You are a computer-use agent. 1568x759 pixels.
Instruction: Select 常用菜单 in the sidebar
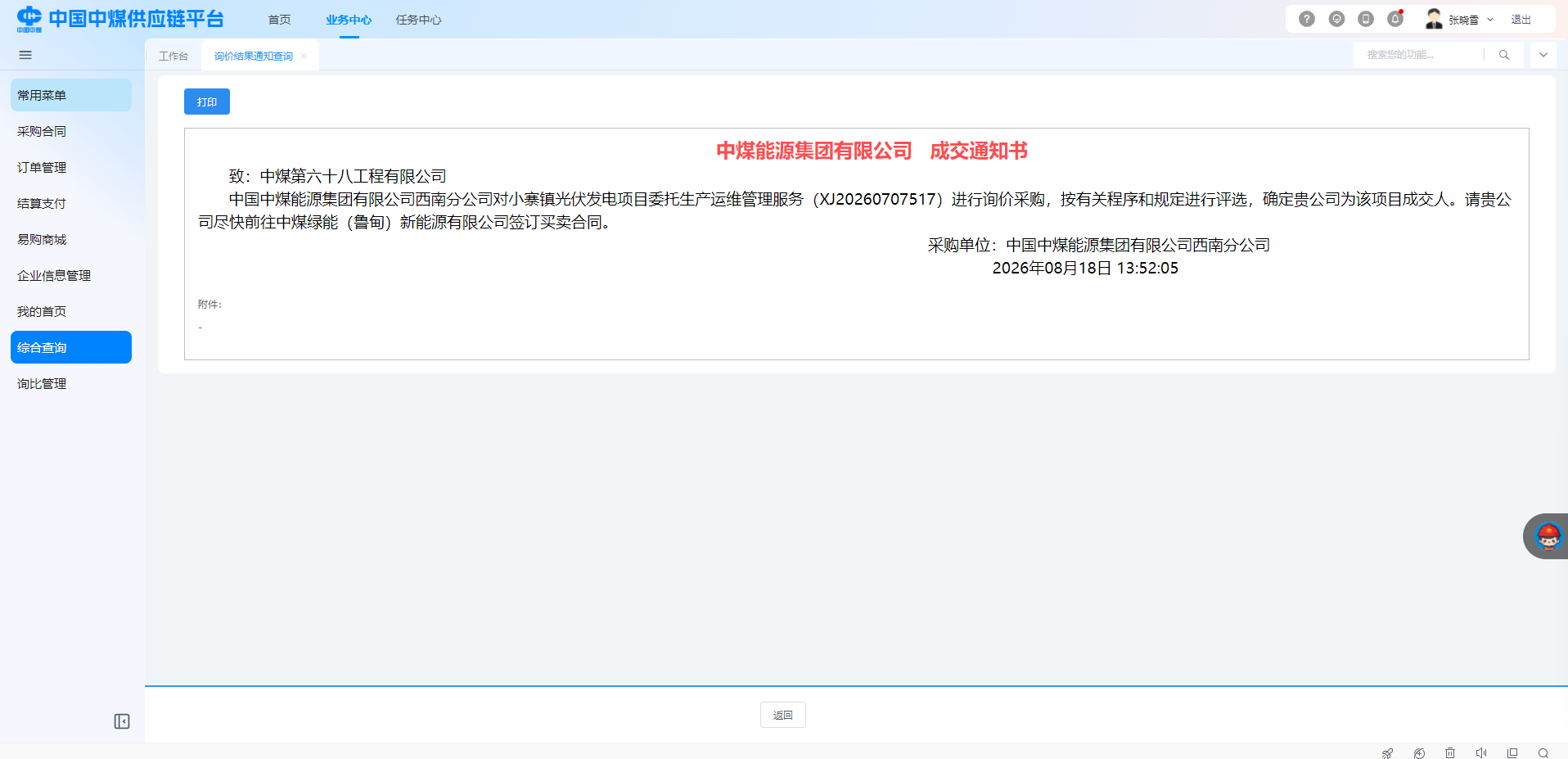(71, 95)
